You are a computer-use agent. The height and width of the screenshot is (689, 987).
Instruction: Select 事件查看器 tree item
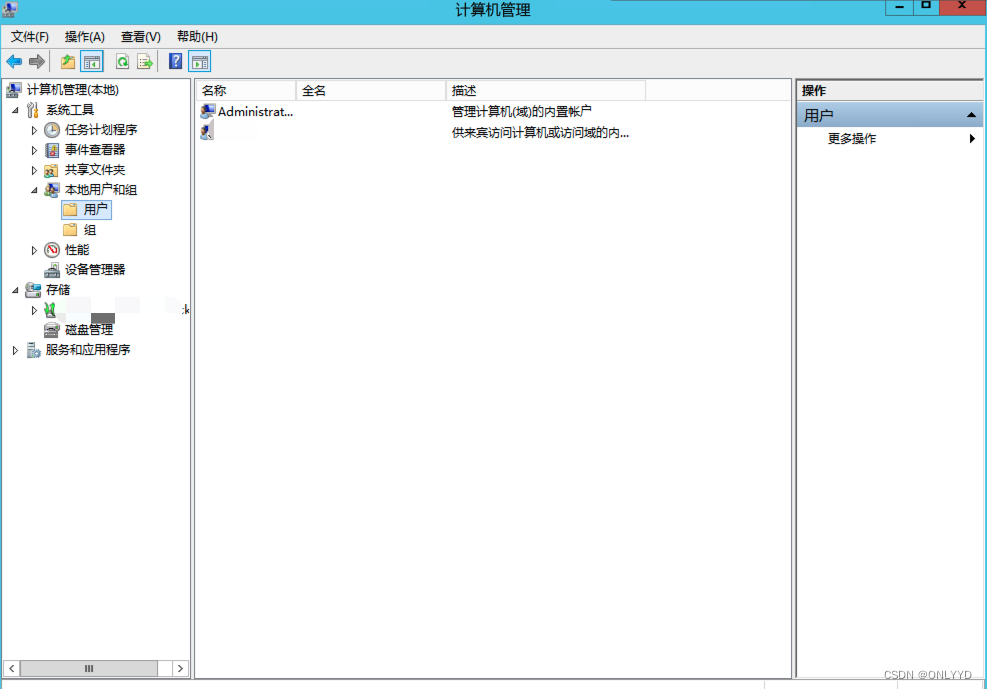tap(95, 150)
